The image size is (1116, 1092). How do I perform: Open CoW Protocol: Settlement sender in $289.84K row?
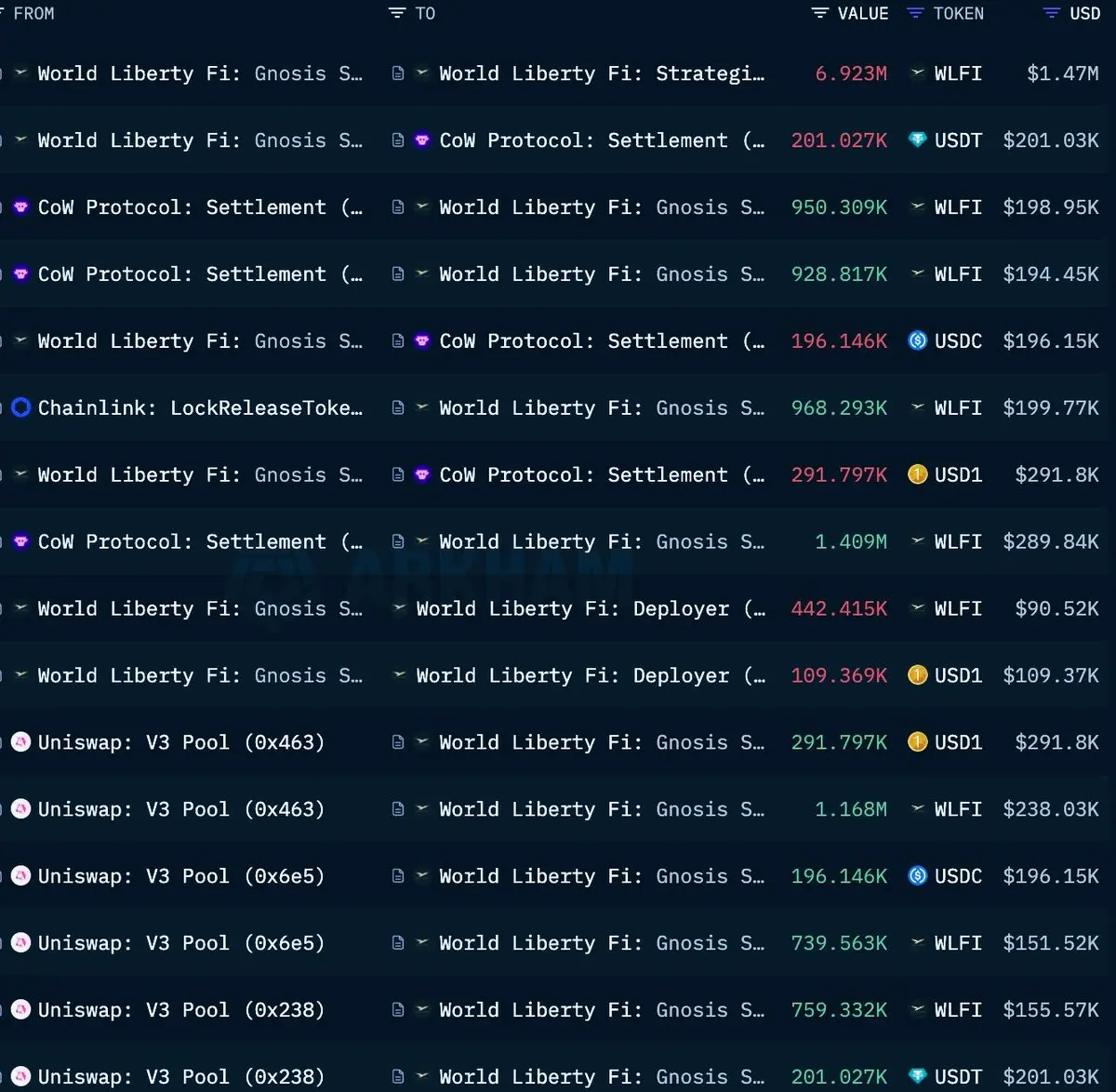(200, 541)
